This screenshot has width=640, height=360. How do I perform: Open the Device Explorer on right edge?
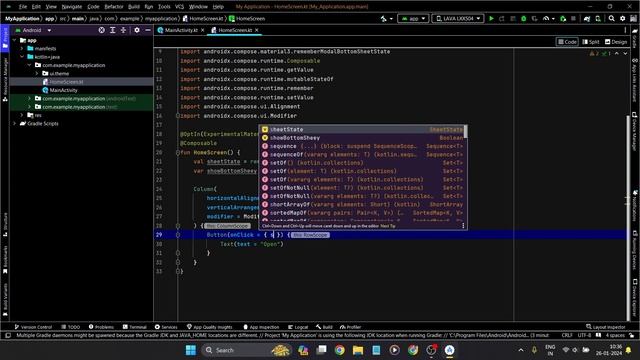pyautogui.click(x=635, y=297)
